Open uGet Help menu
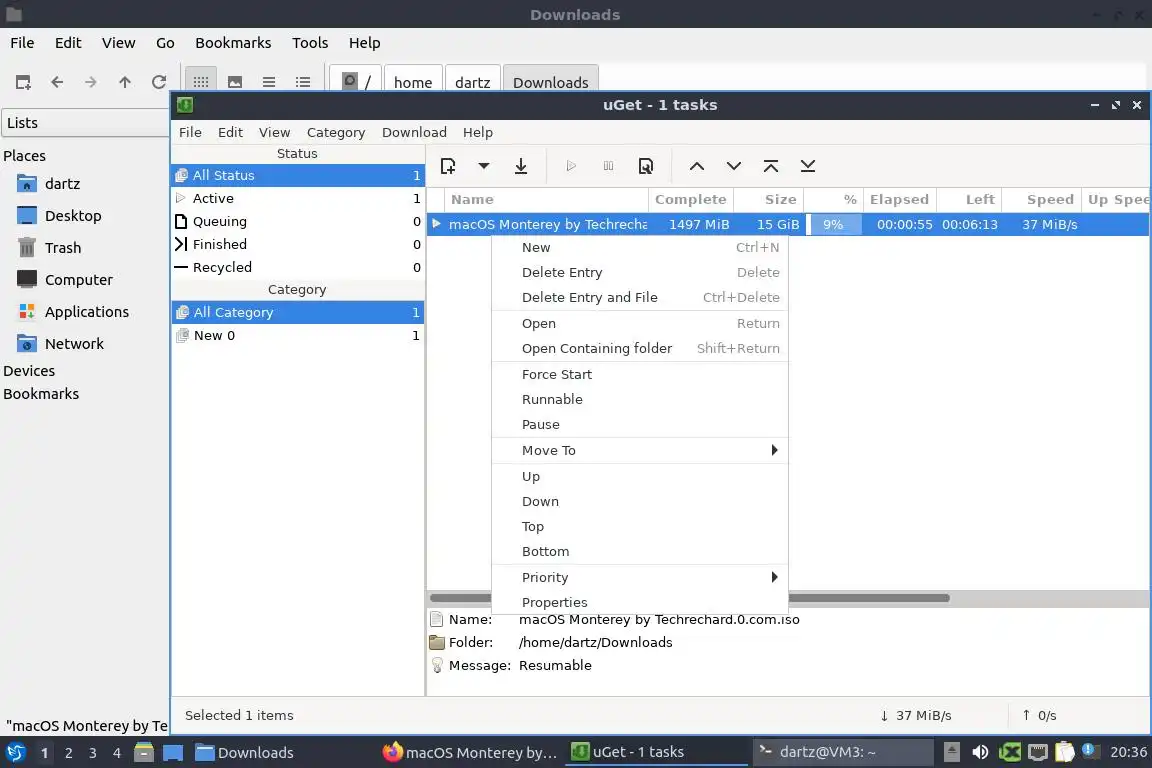This screenshot has width=1152, height=768. [478, 132]
